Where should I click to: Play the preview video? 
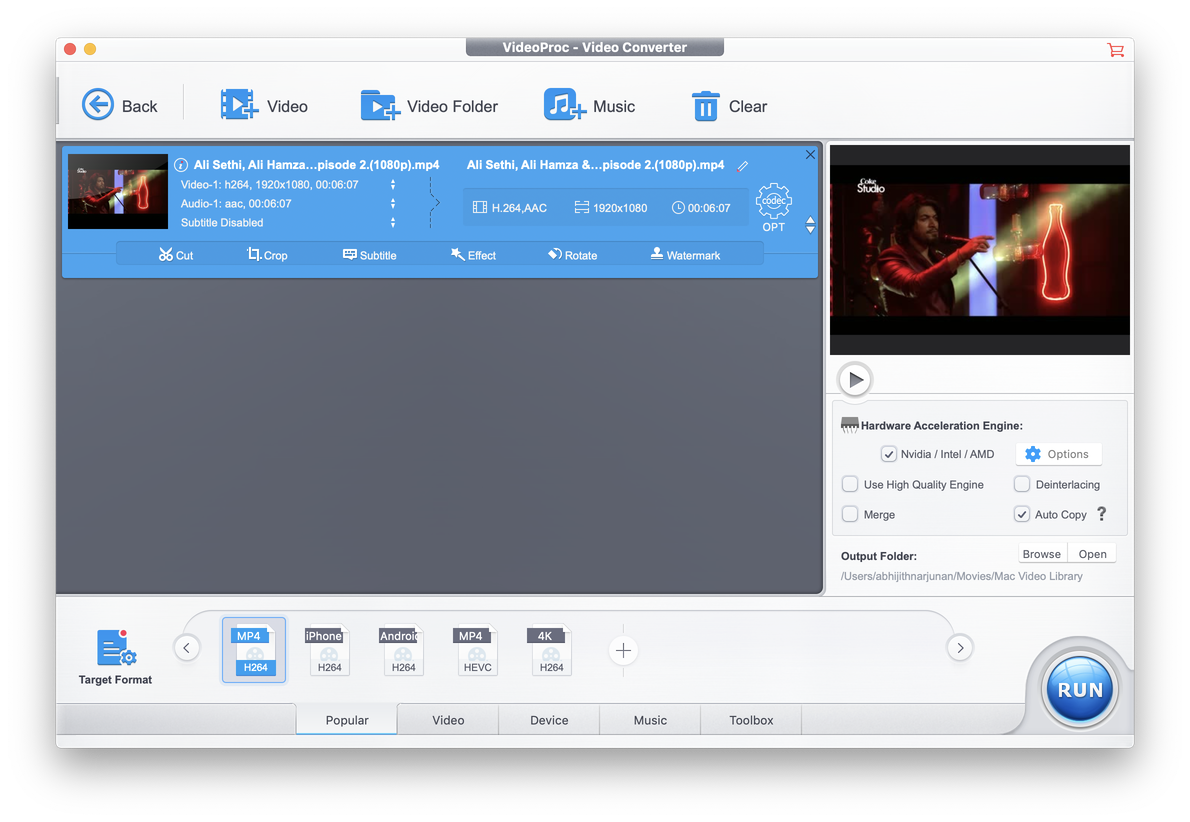(x=855, y=380)
